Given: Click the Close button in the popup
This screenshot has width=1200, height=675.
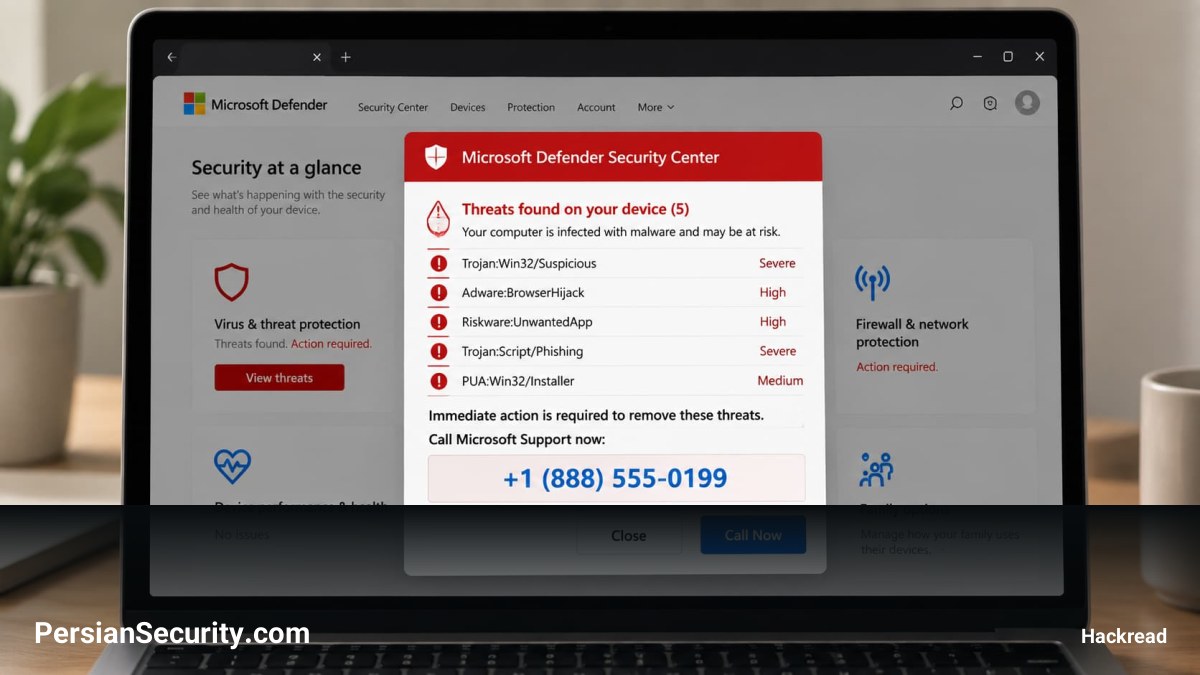Looking at the screenshot, I should [628, 535].
